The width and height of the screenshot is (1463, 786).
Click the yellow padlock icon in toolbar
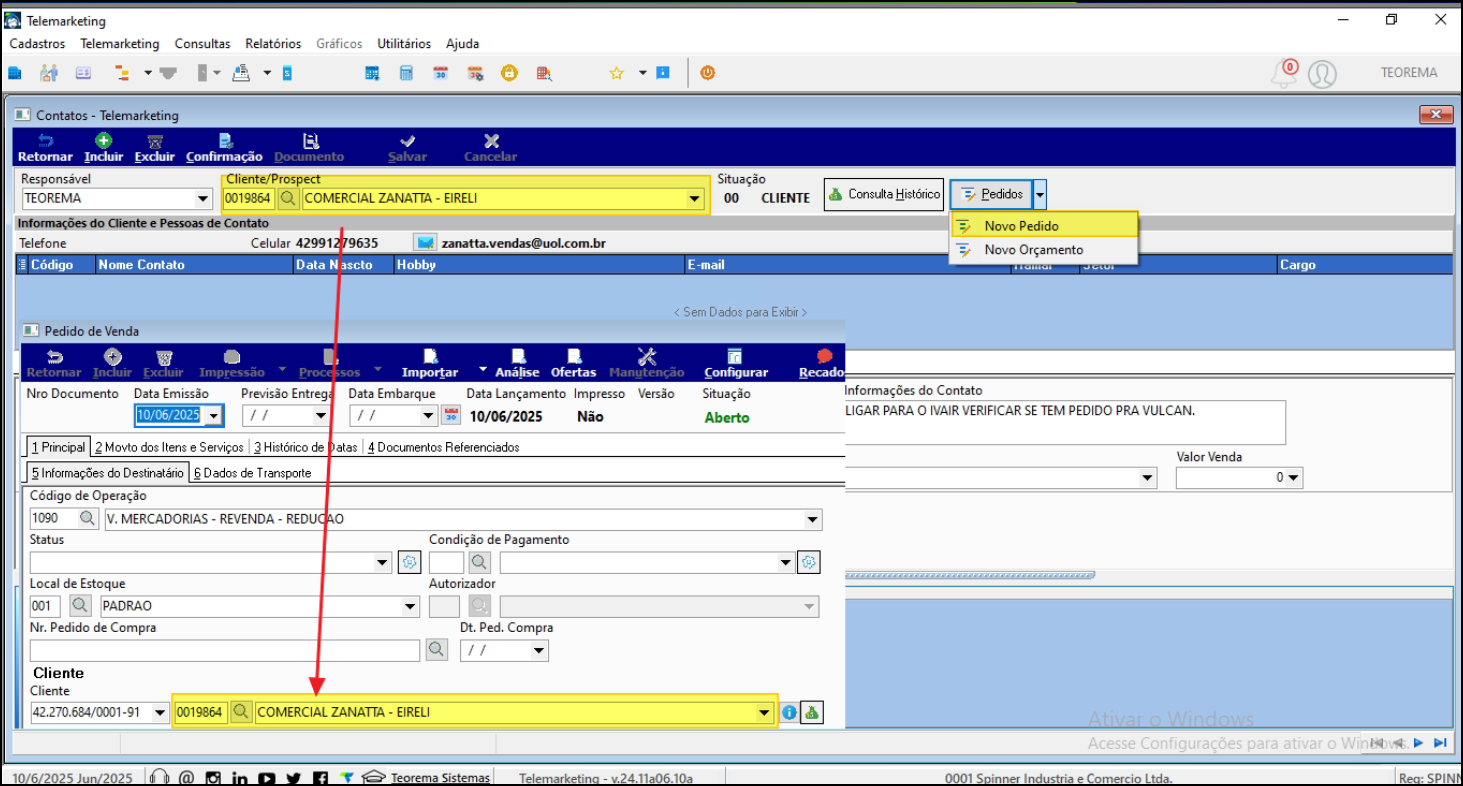coord(509,73)
